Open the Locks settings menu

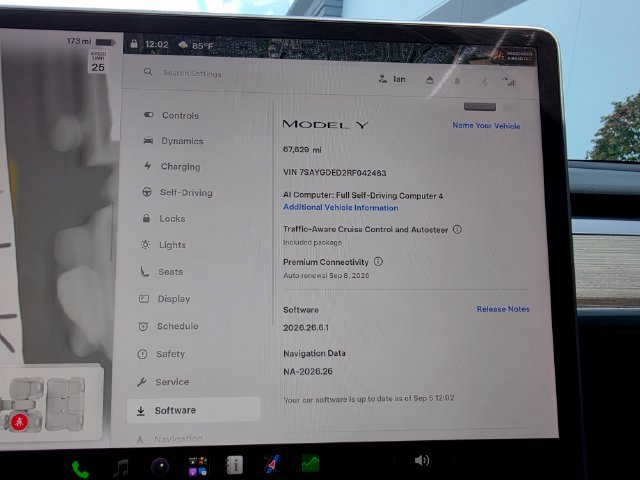point(164,218)
